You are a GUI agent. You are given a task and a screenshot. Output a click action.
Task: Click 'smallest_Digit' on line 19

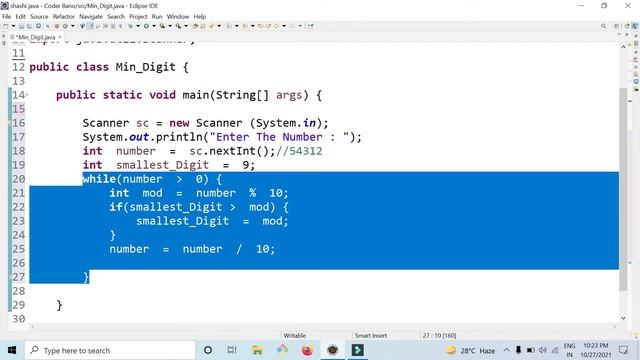pos(162,165)
